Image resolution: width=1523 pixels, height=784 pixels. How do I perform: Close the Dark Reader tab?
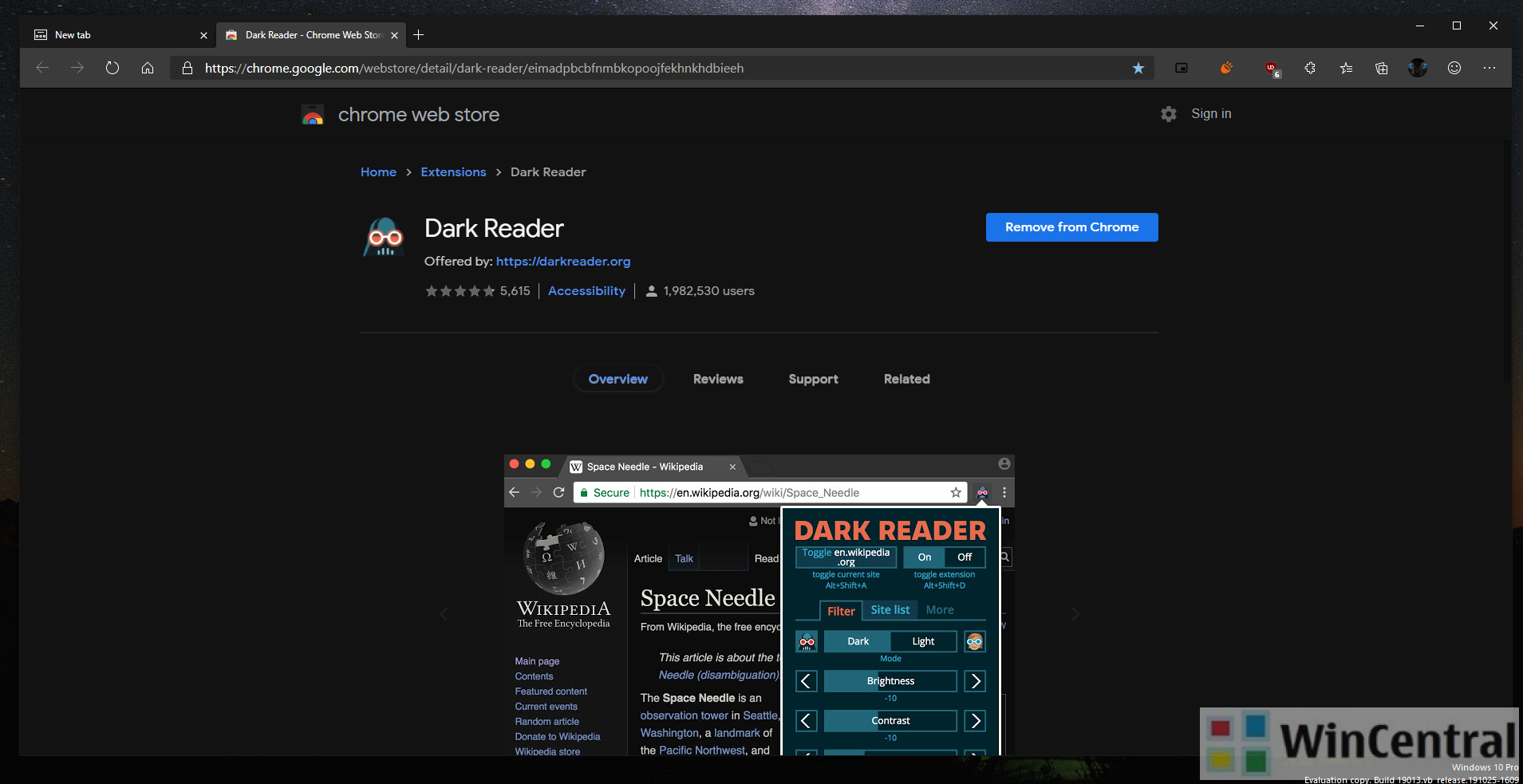coord(394,35)
